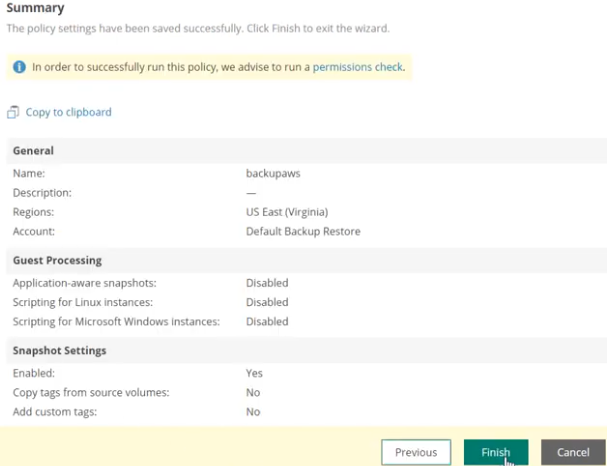Click the Copy tags from source volumes label
The image size is (607, 466).
pyautogui.click(x=91, y=392)
